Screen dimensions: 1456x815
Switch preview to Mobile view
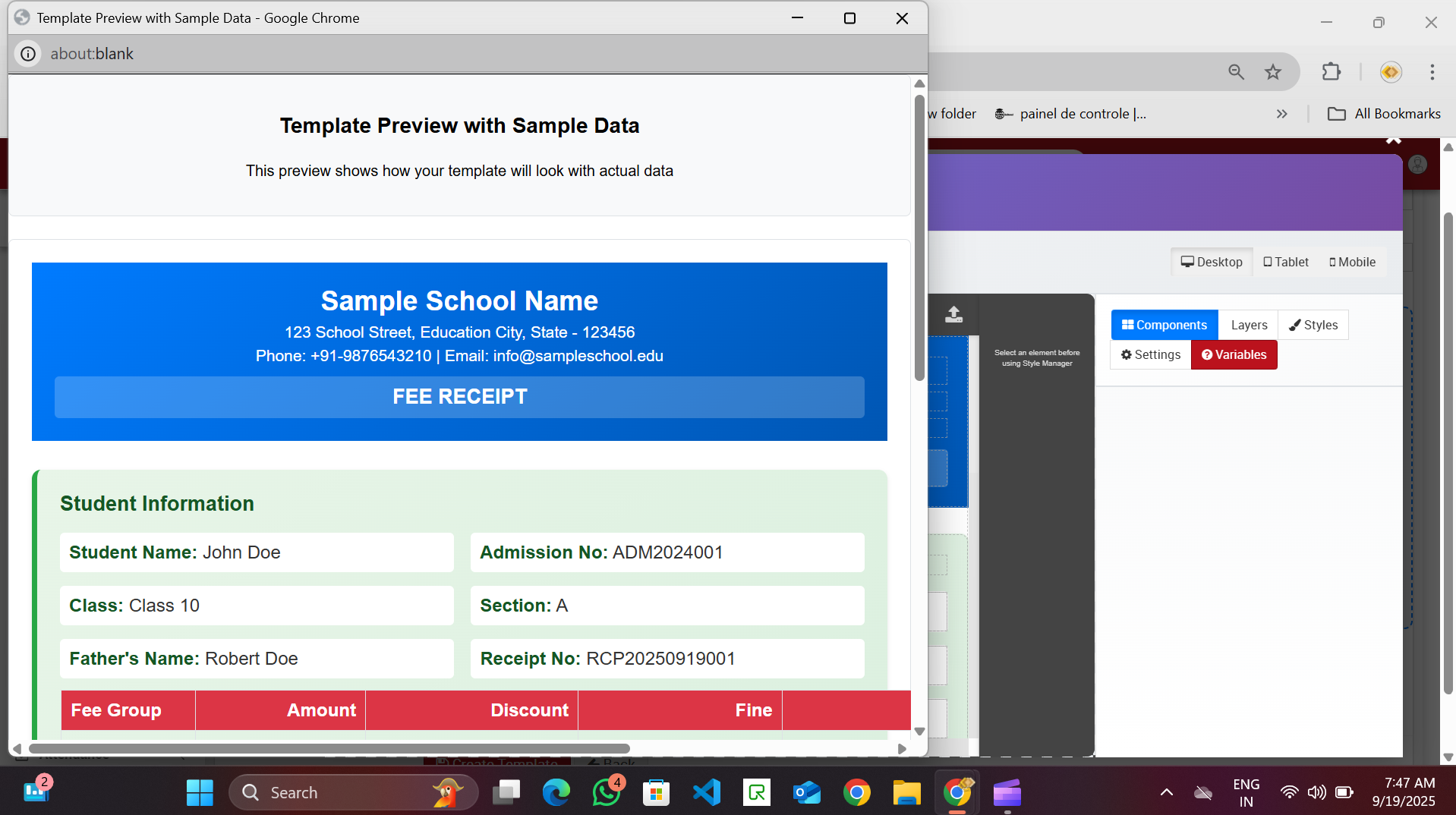tap(1352, 262)
